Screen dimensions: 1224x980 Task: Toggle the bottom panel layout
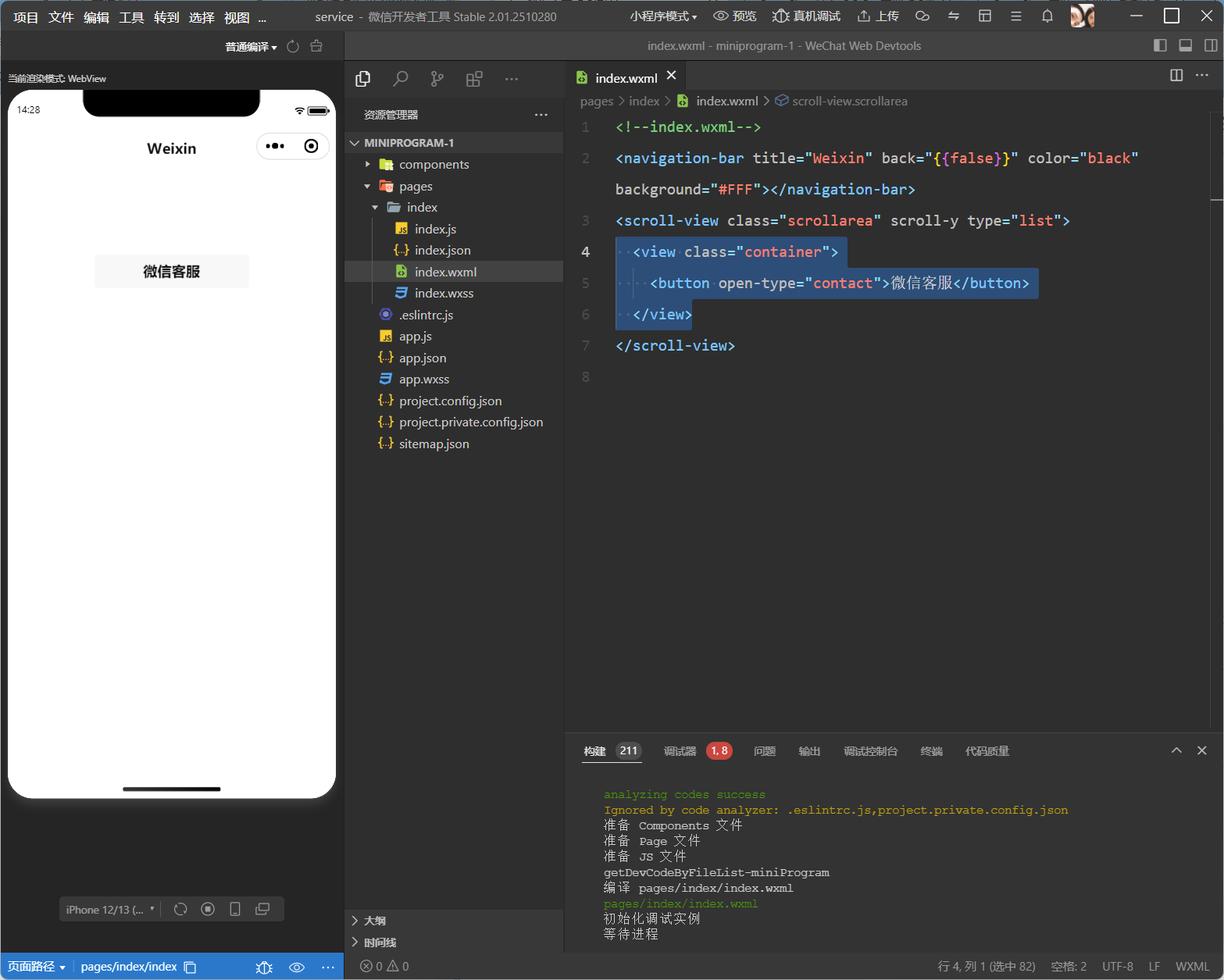pos(1185,45)
